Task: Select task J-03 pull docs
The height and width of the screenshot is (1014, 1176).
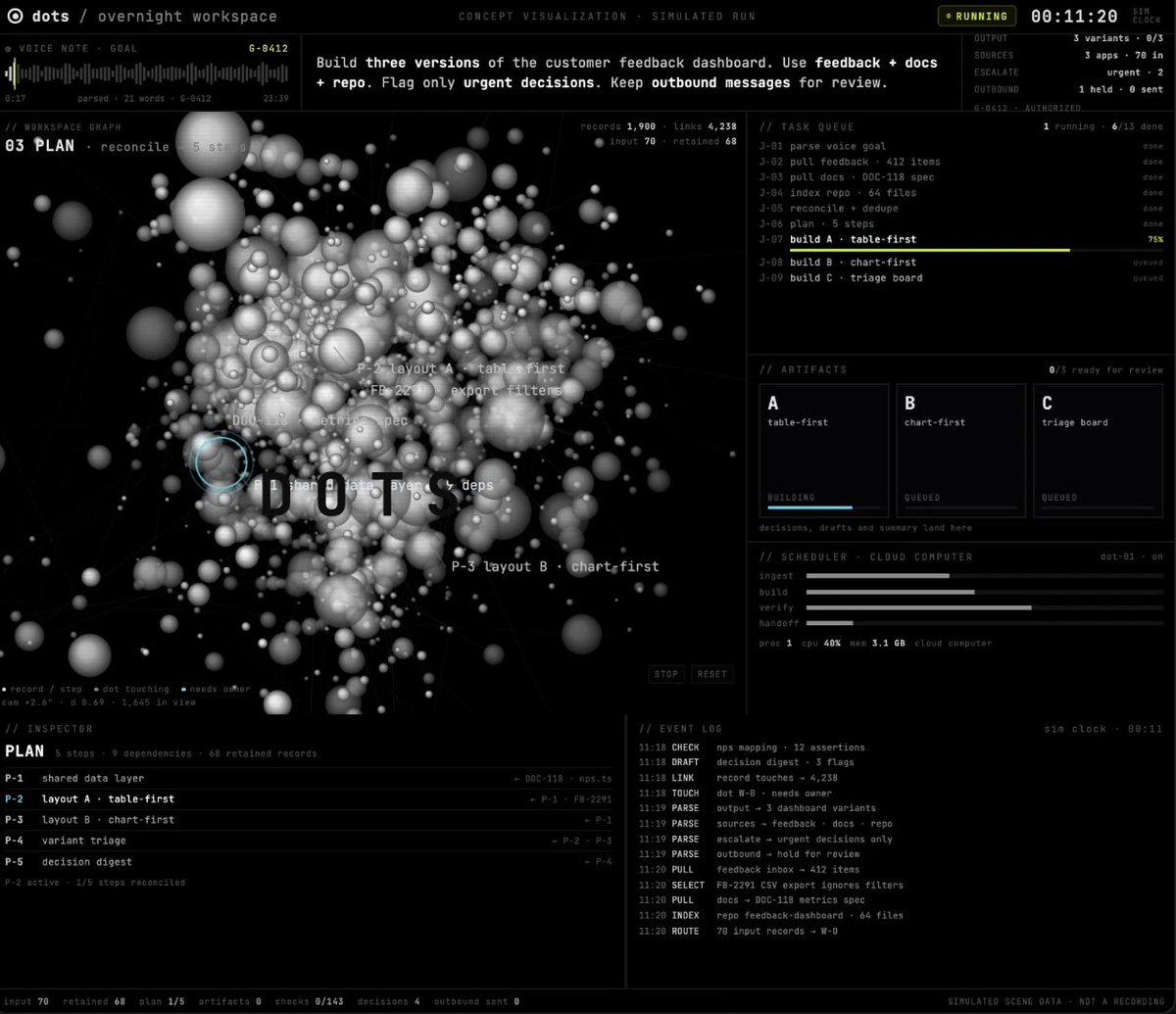Action: pyautogui.click(x=961, y=177)
